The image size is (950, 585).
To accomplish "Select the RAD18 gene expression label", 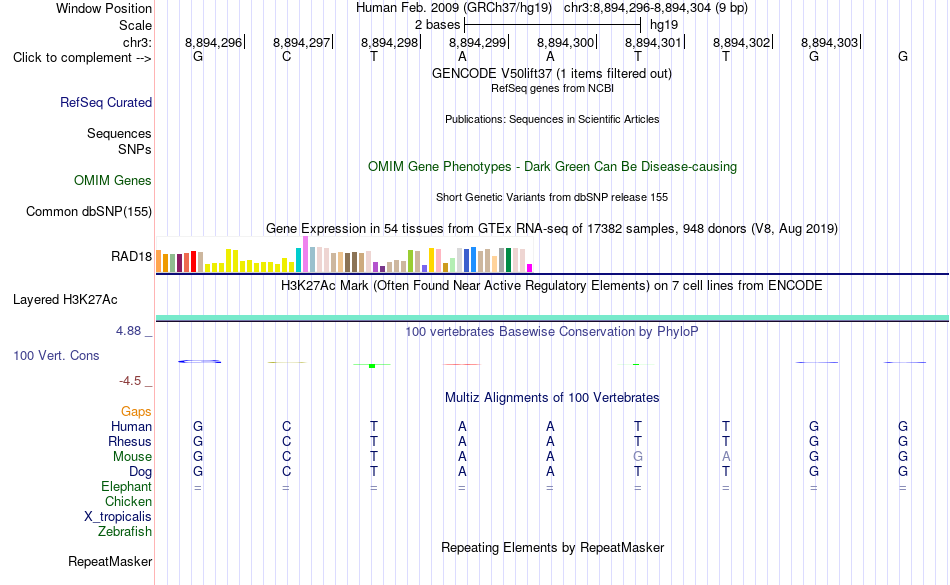I will coord(131,256).
